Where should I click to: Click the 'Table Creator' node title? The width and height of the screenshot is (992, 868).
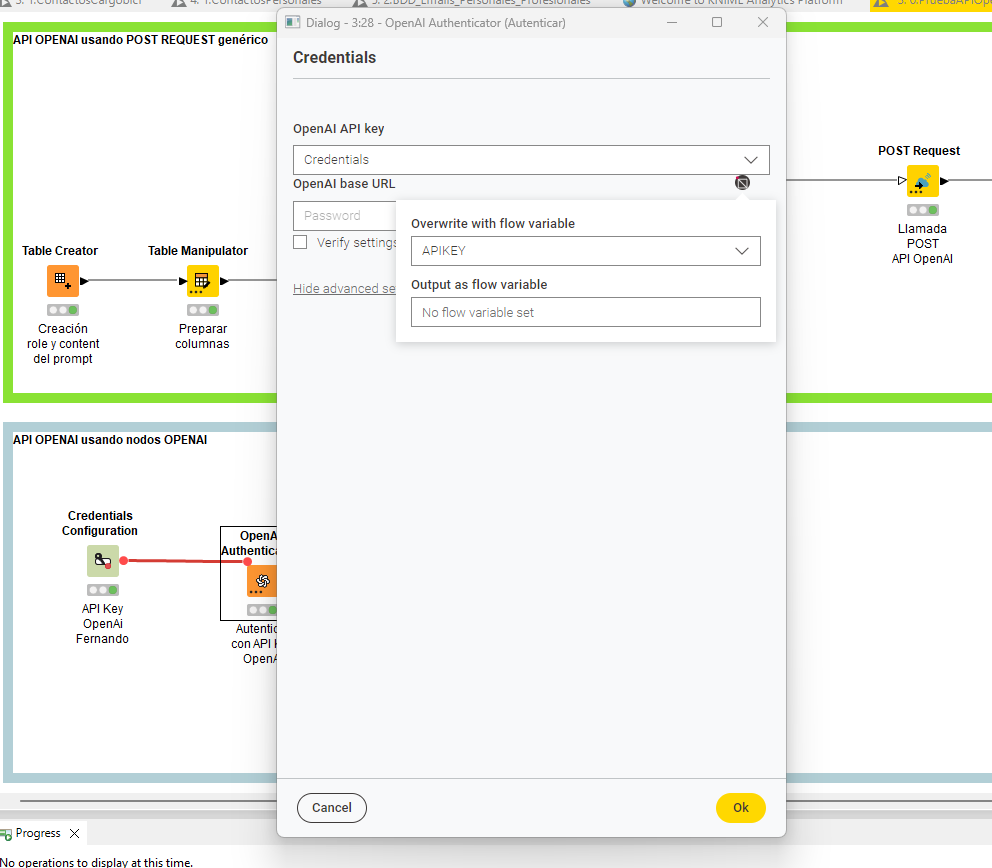coord(60,251)
